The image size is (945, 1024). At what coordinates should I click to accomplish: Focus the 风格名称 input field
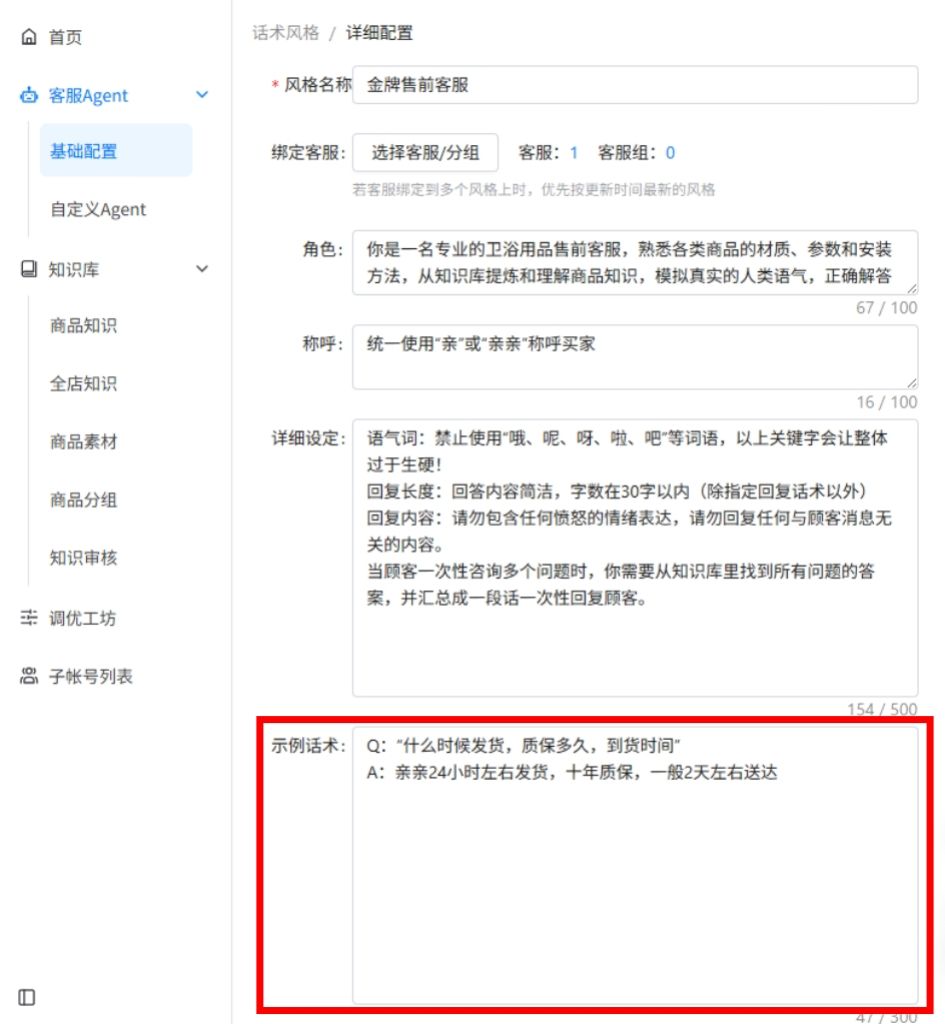click(635, 84)
